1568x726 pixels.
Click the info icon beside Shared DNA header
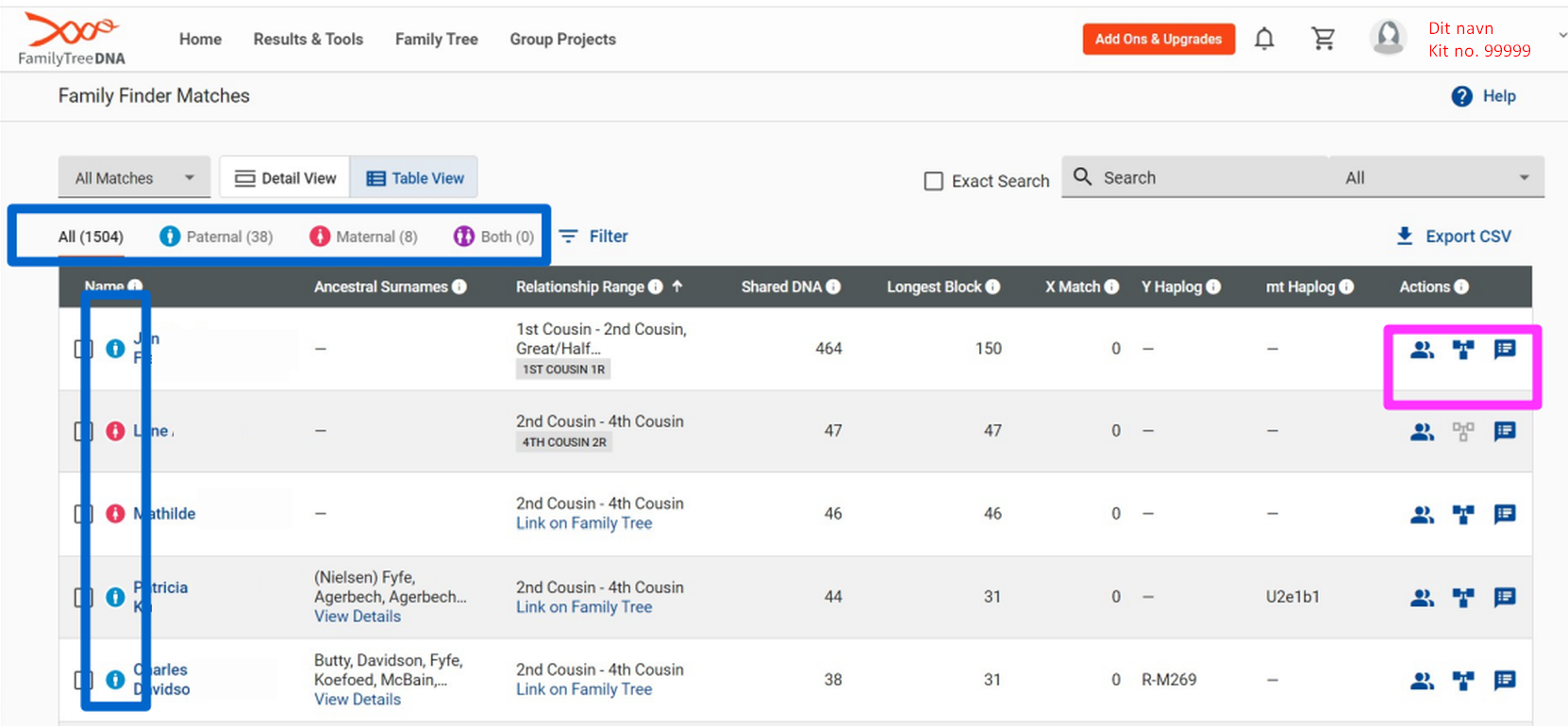(833, 287)
